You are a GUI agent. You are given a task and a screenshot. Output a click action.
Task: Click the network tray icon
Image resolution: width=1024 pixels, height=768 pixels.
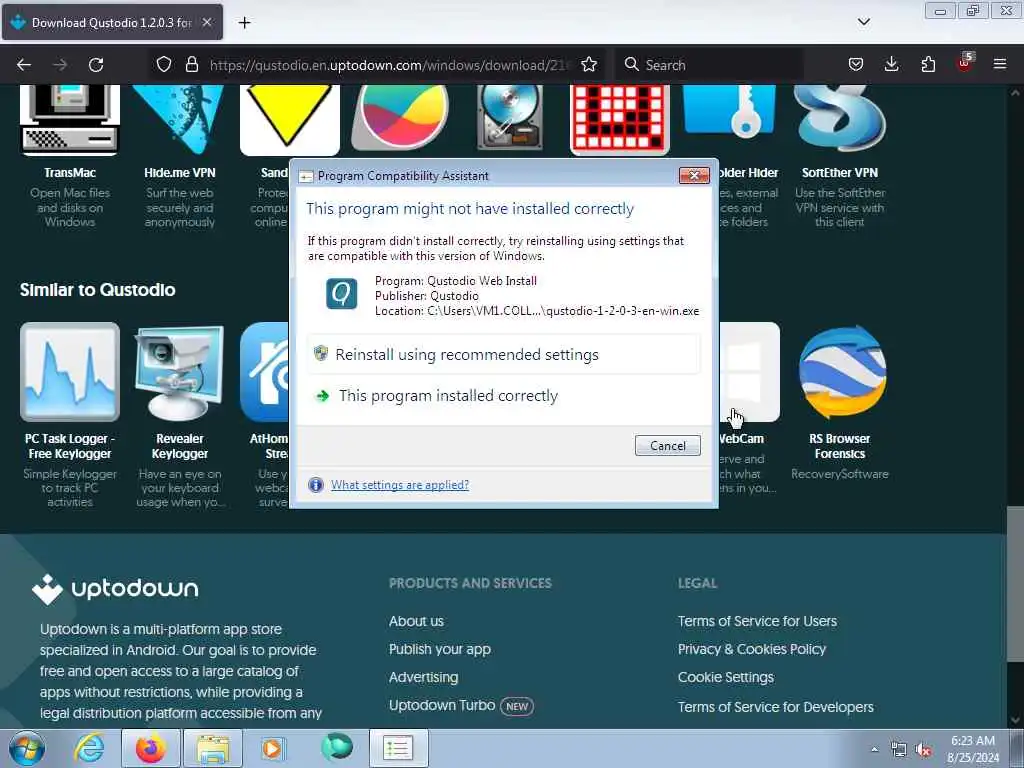click(899, 750)
